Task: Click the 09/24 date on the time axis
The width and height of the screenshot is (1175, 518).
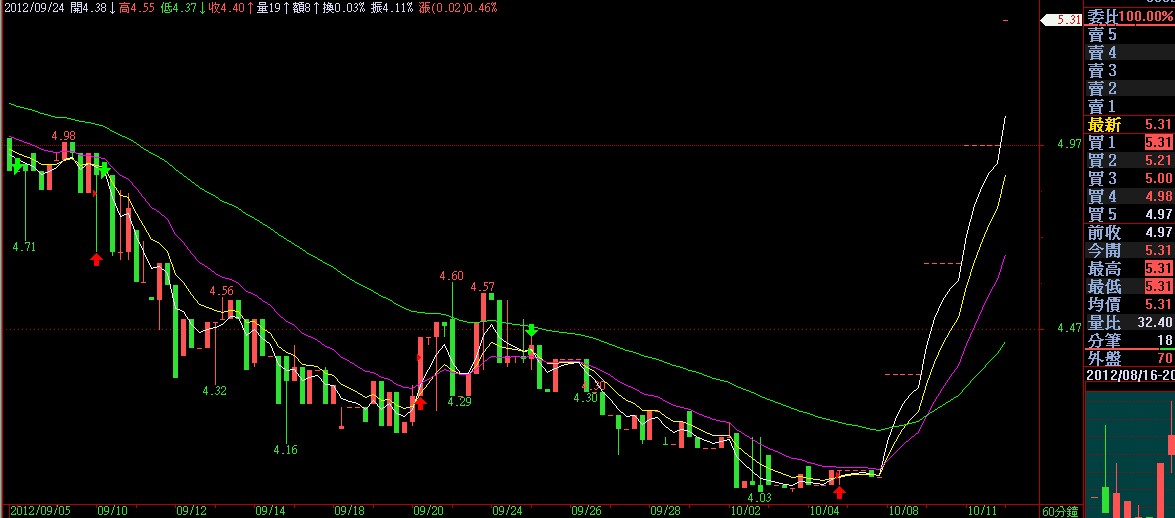Action: 507,511
